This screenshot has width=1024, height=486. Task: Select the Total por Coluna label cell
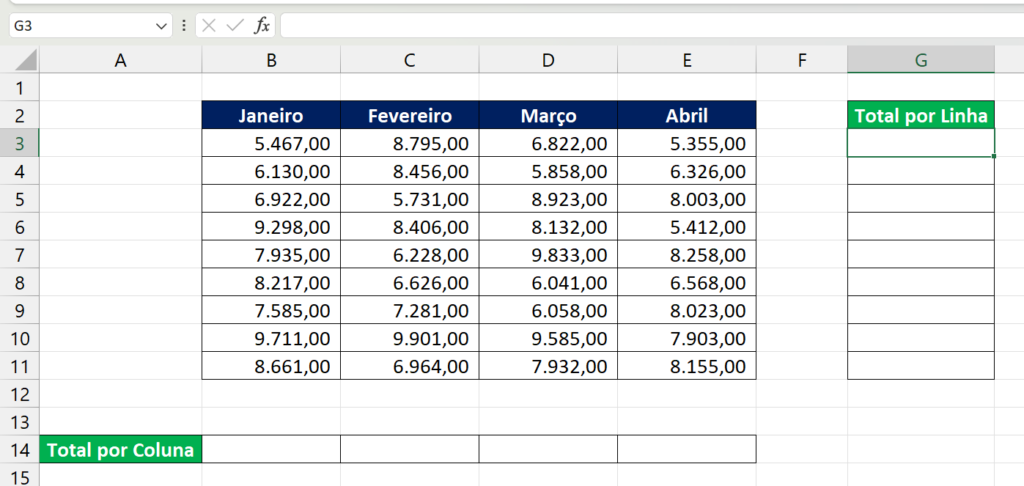point(121,450)
